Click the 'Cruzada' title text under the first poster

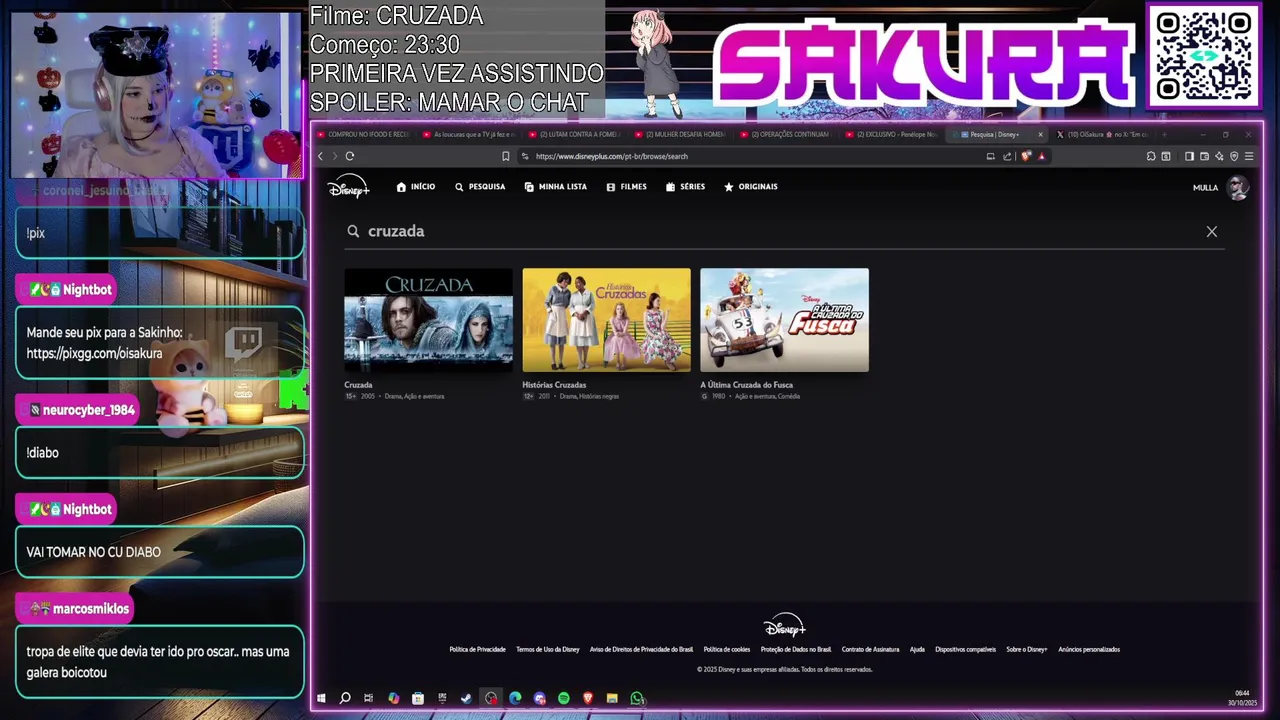point(358,385)
